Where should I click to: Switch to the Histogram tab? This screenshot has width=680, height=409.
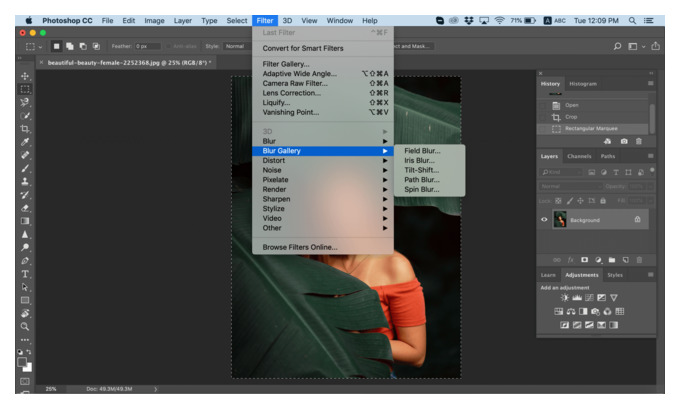point(583,84)
